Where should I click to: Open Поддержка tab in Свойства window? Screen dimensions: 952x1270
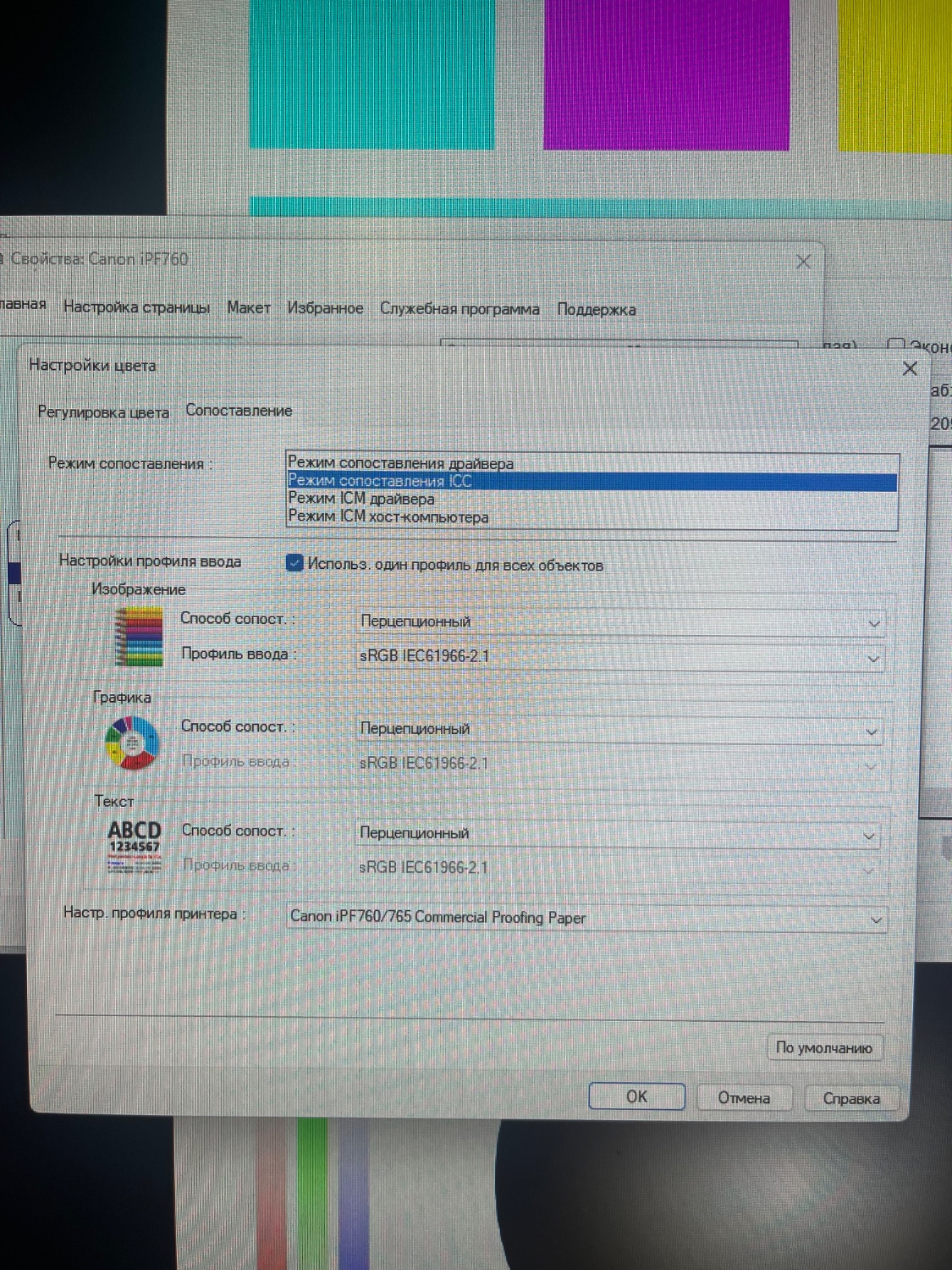(596, 310)
